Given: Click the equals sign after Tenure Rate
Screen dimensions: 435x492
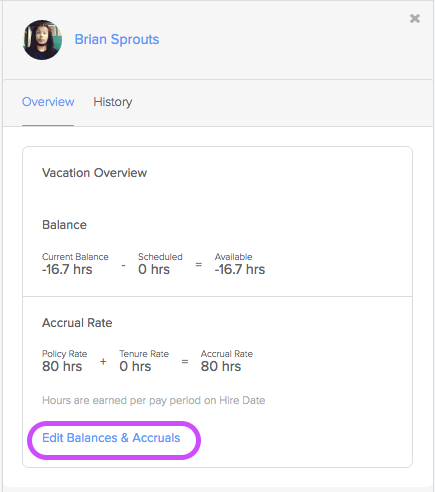Looking at the screenshot, I should pyautogui.click(x=185, y=361).
